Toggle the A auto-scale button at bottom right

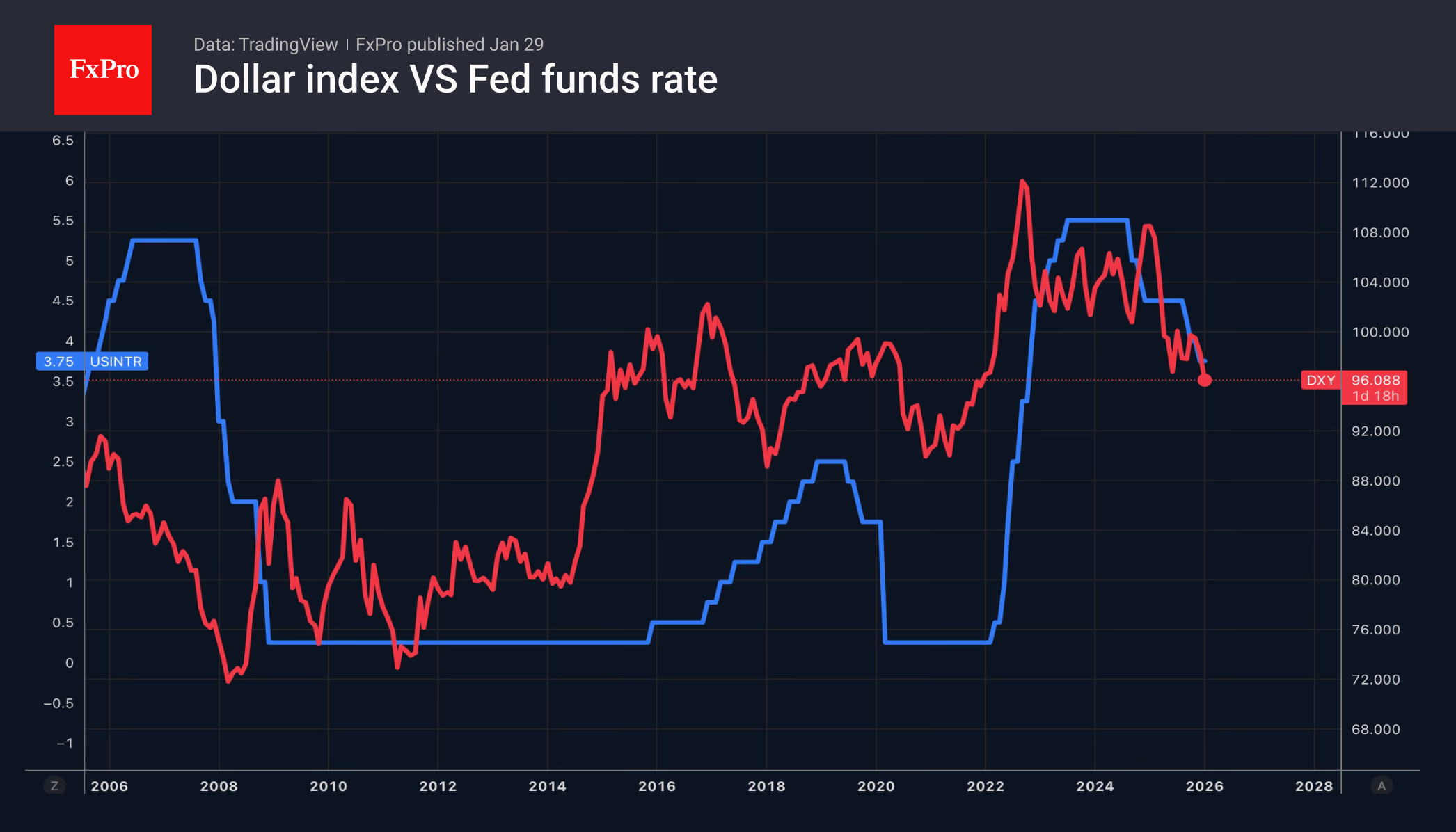point(1382,786)
